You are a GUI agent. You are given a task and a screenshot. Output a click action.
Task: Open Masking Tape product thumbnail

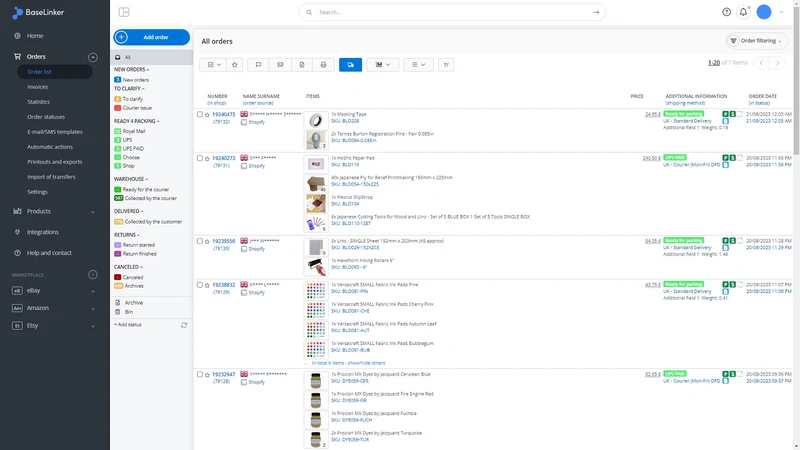click(x=316, y=120)
